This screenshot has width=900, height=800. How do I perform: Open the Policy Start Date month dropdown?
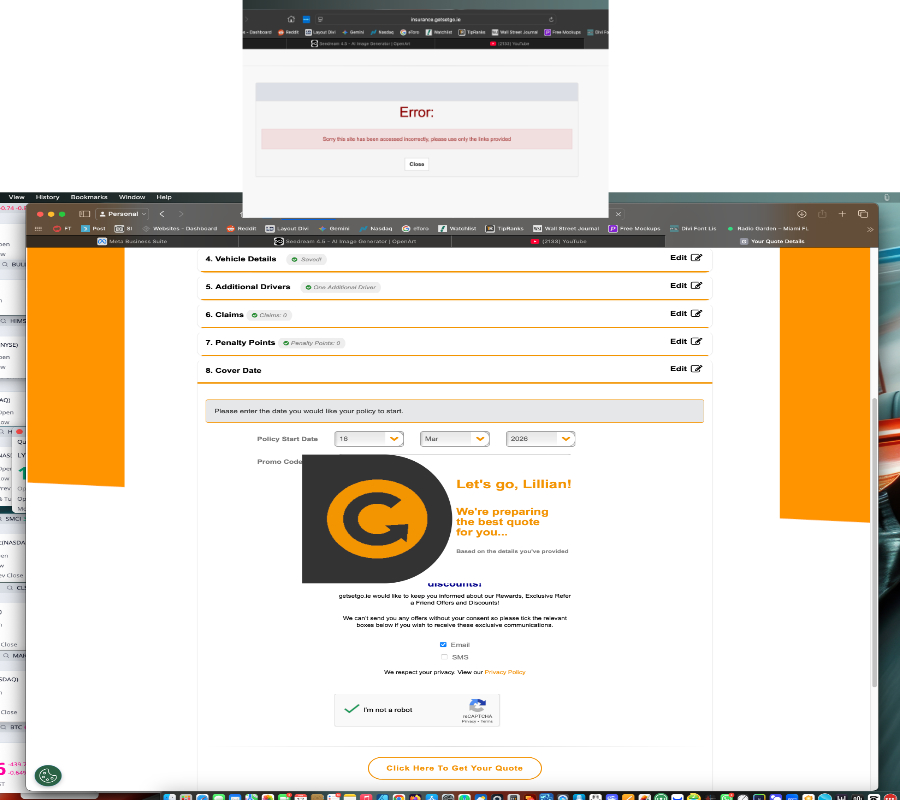pyautogui.click(x=455, y=438)
